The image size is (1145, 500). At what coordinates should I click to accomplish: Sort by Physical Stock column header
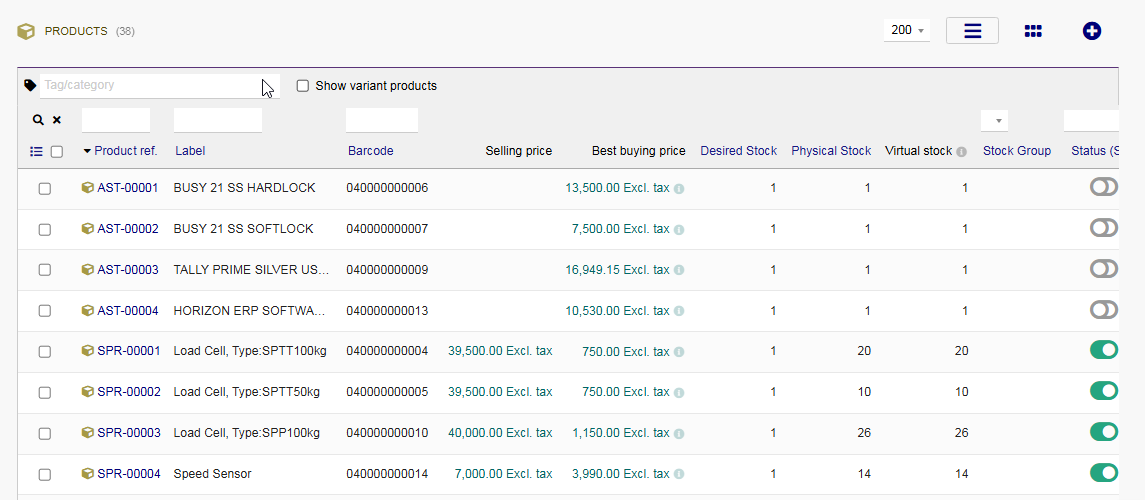pyautogui.click(x=831, y=151)
